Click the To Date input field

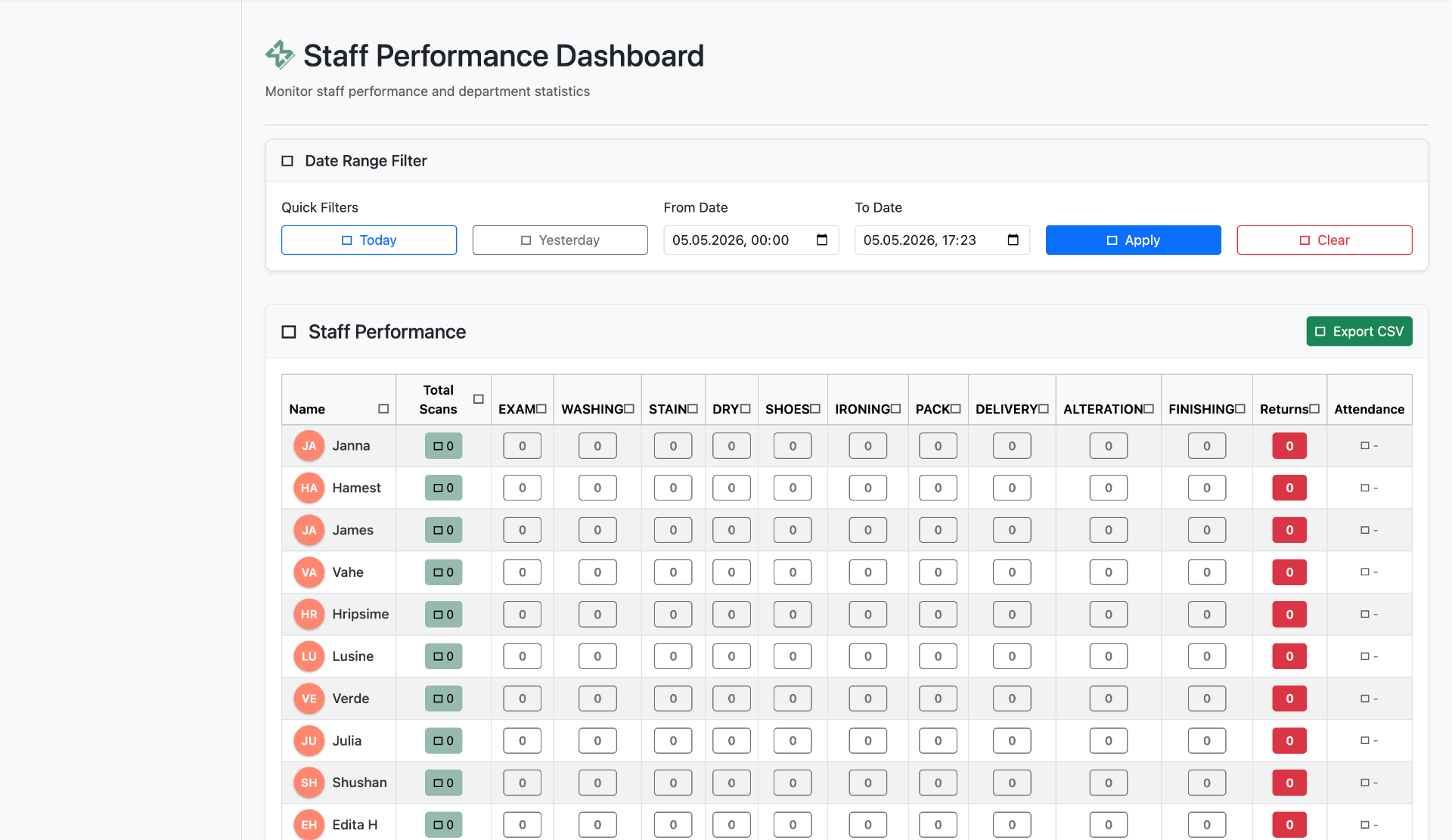click(x=942, y=240)
